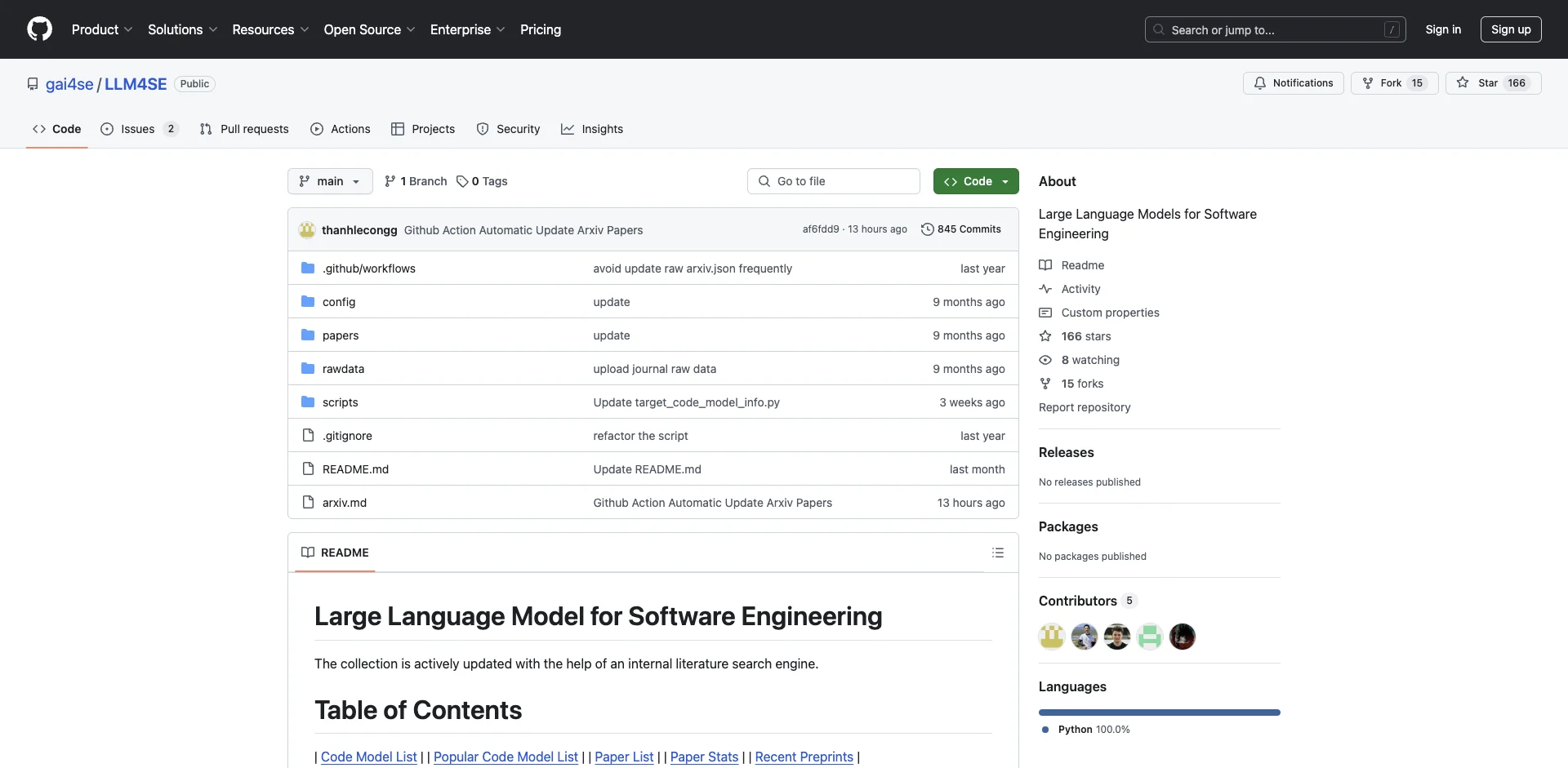1568x768 pixels.
Task: Open the arxiv.md file
Action: 345,503
